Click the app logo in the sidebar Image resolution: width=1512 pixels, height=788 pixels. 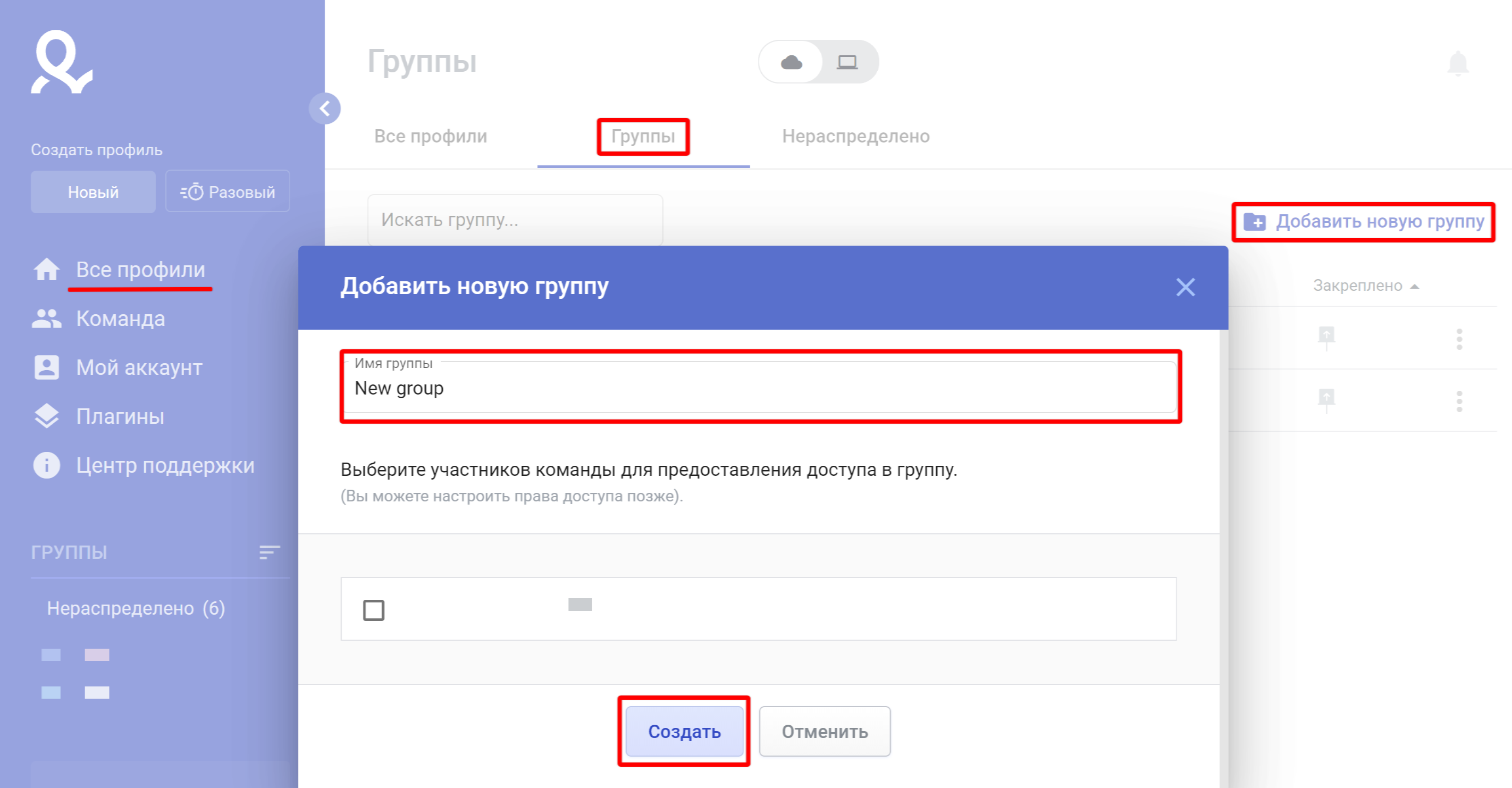click(62, 62)
